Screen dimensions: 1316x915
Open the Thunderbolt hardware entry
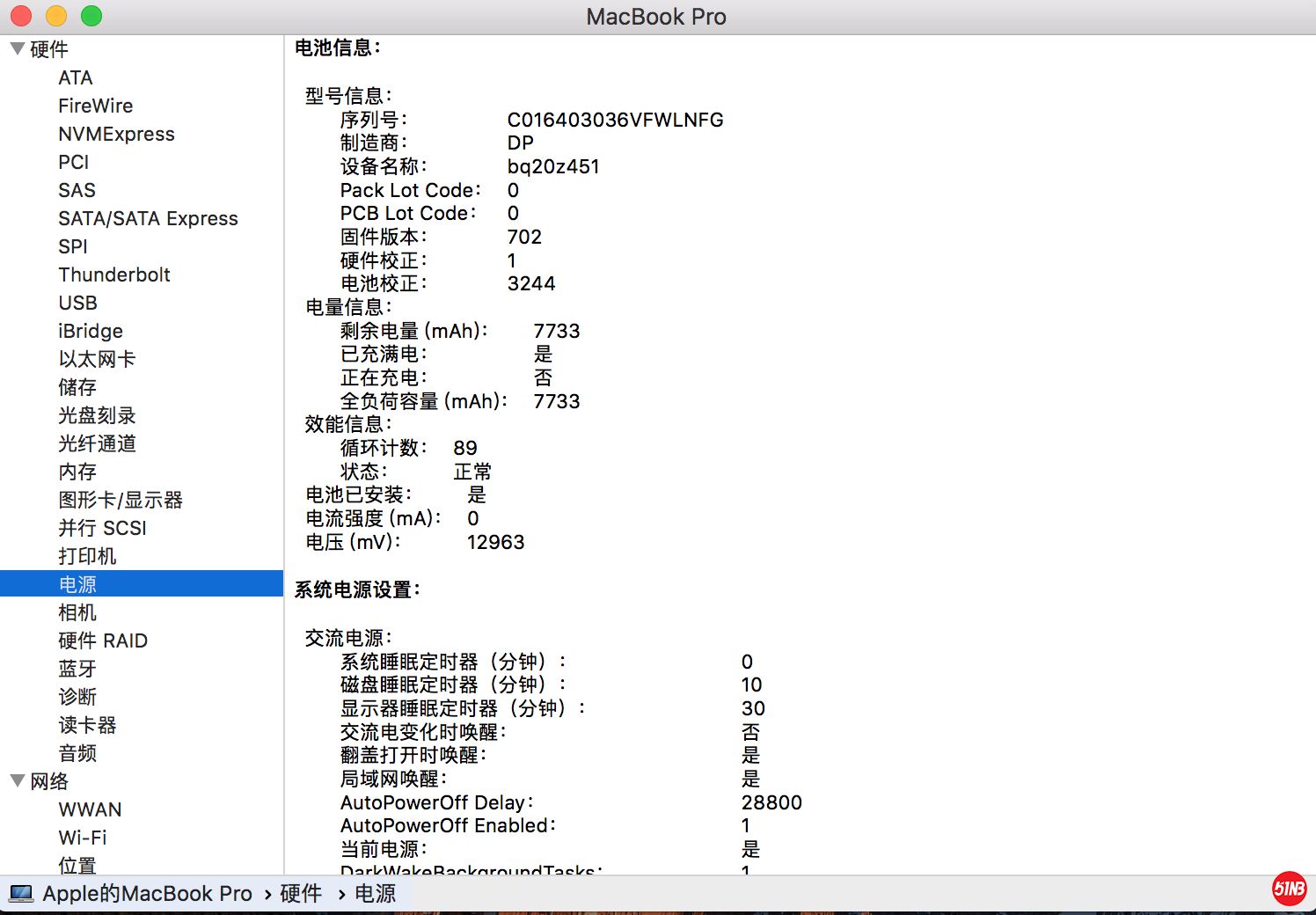(114, 274)
